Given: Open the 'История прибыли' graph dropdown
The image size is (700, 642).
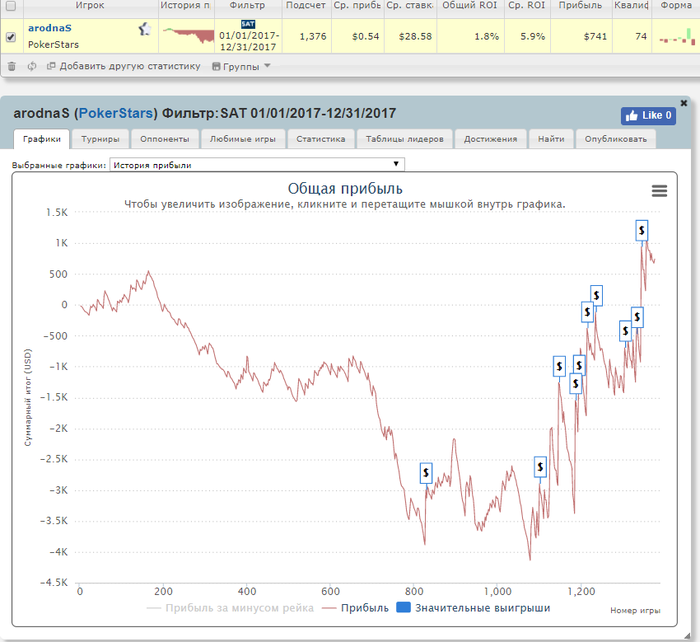Looking at the screenshot, I should tap(257, 165).
